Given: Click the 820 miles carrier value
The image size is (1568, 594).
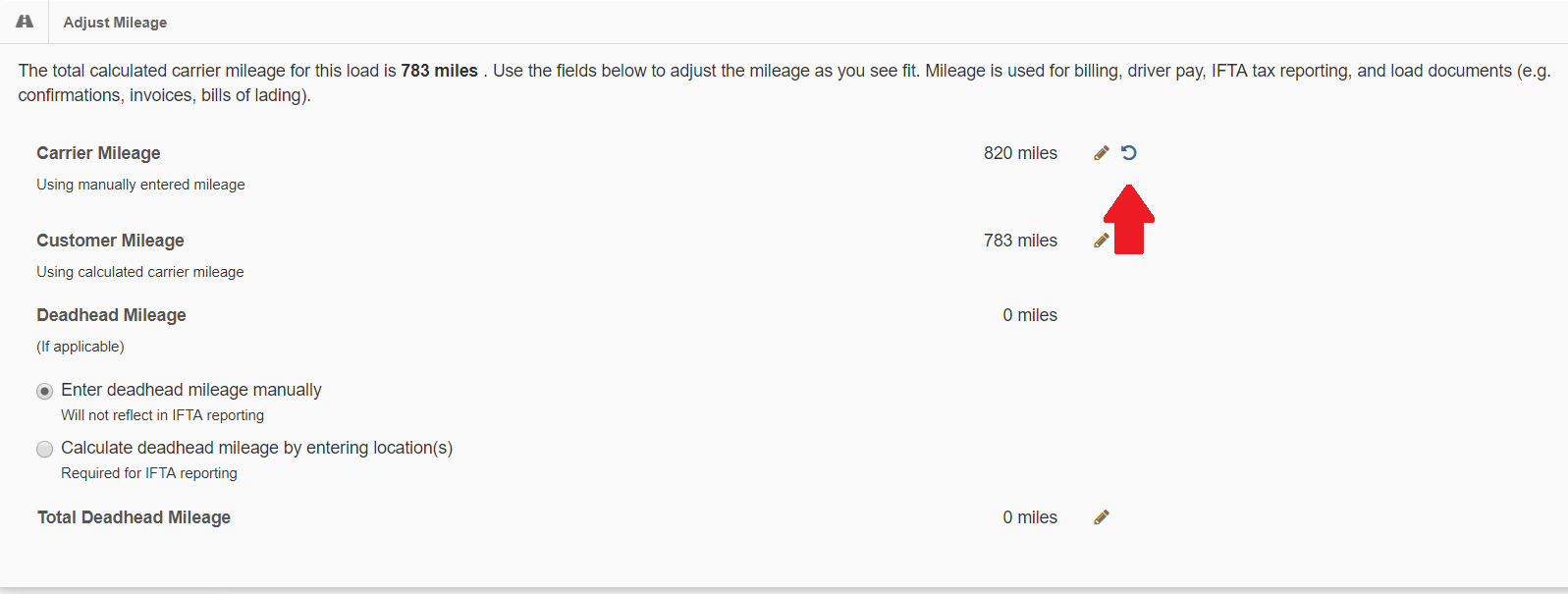Looking at the screenshot, I should pos(1020,153).
